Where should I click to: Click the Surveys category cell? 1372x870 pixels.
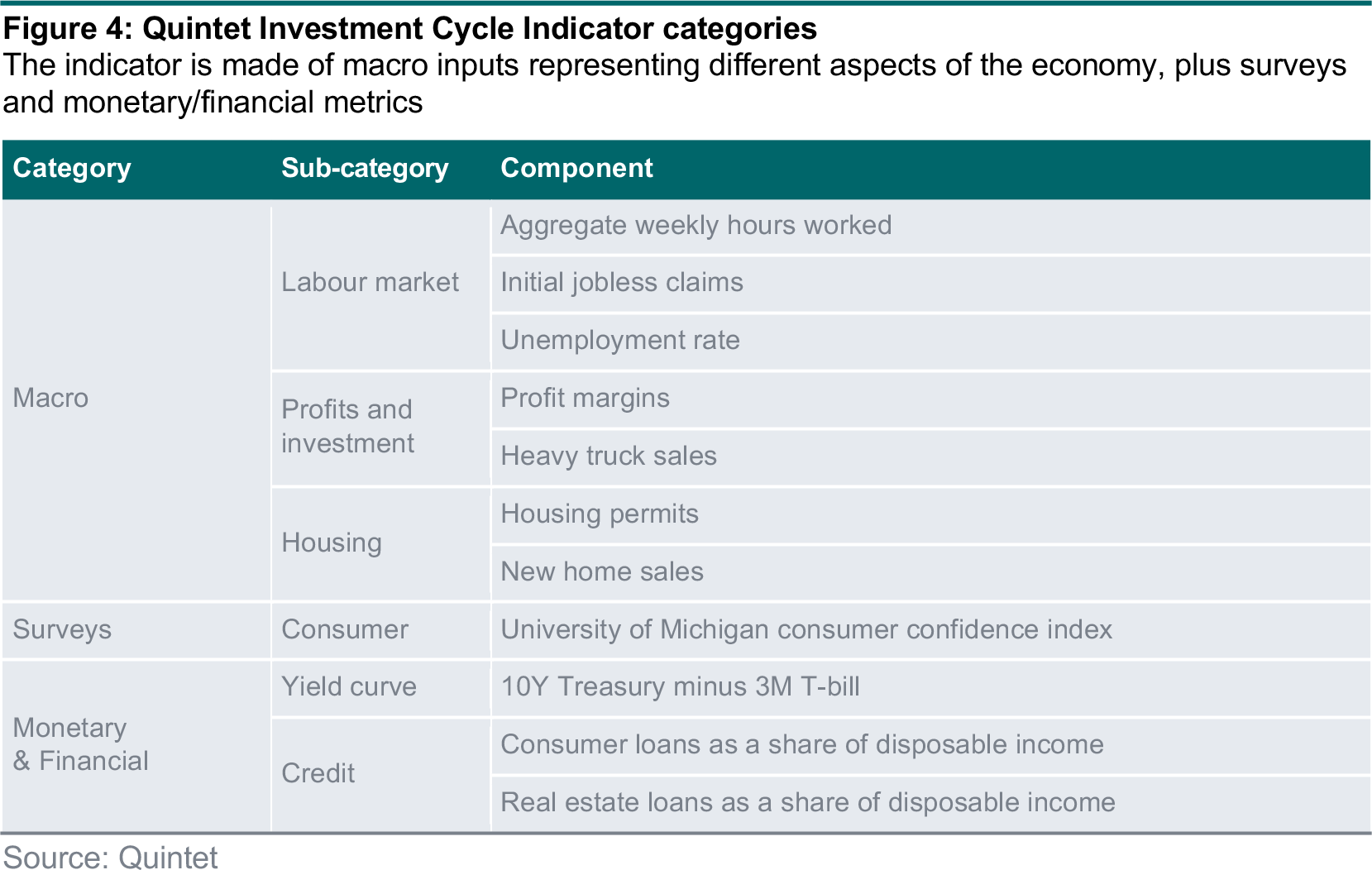136,630
